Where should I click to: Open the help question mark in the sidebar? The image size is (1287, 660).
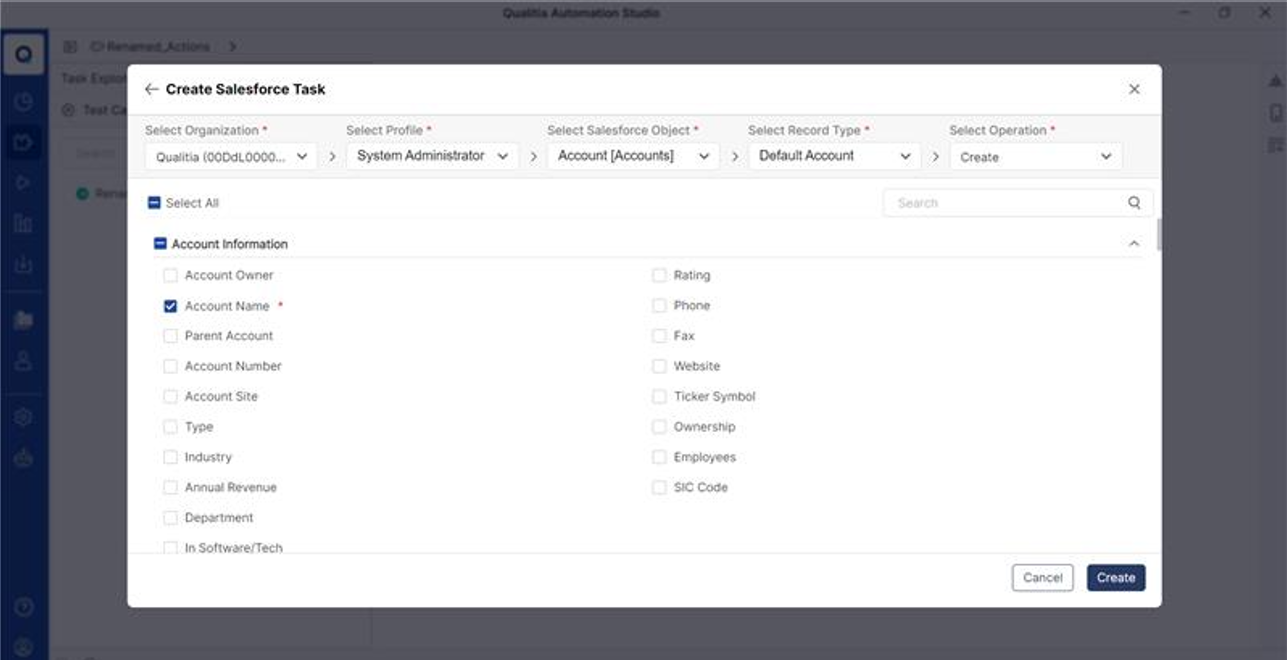point(24,606)
